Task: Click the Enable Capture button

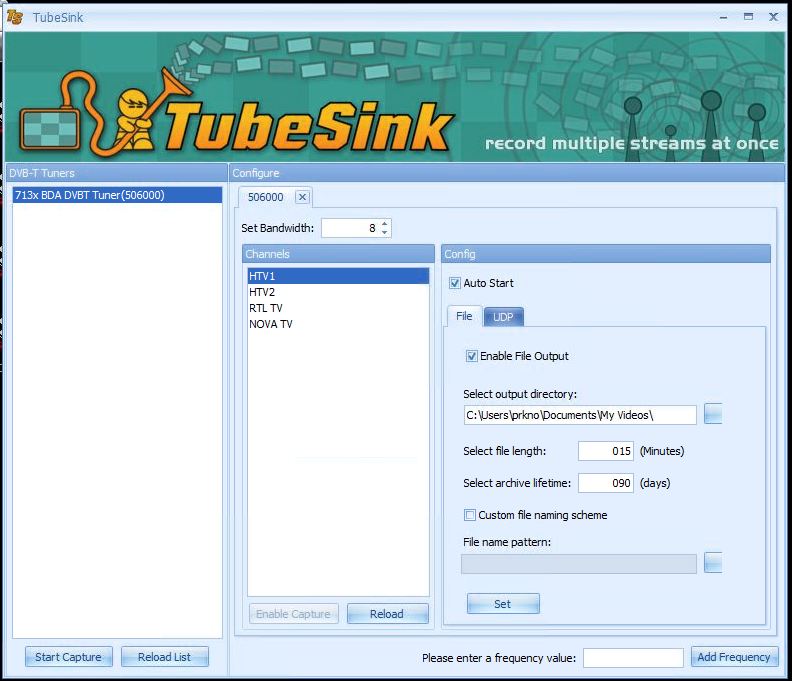Action: click(293, 614)
